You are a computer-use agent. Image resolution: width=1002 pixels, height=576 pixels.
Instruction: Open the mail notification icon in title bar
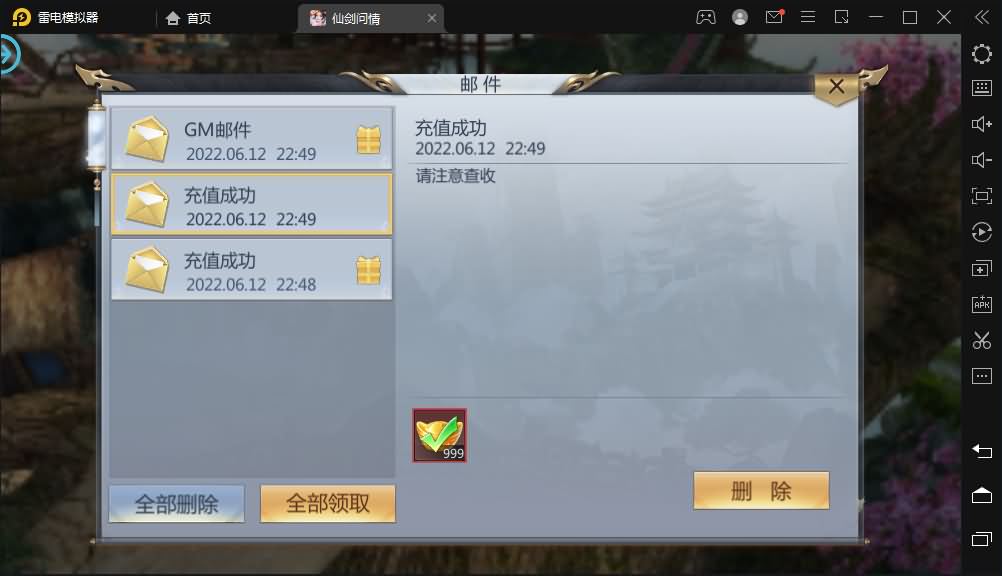pyautogui.click(x=774, y=17)
